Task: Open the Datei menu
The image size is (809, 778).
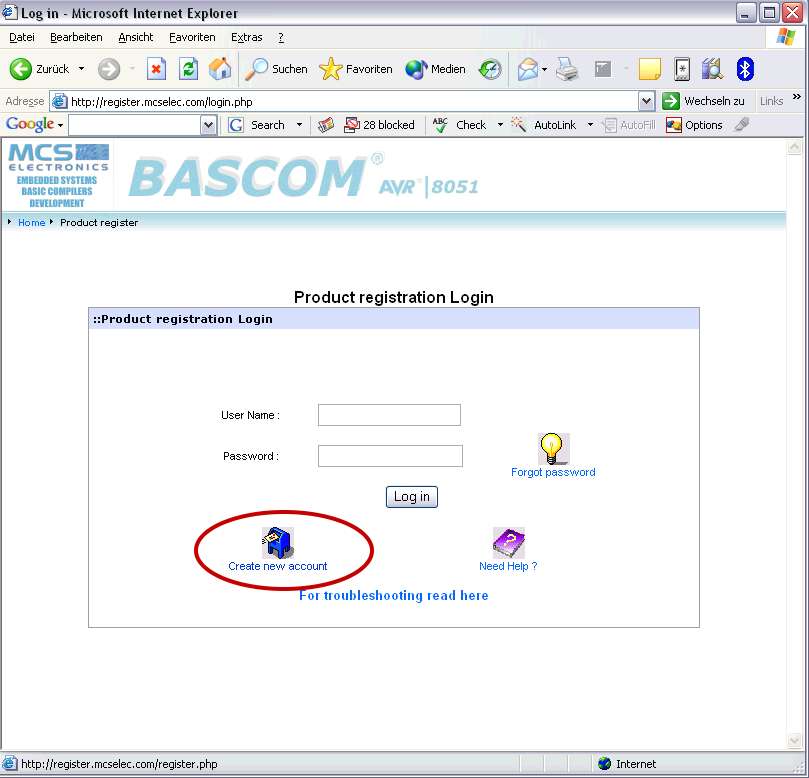Action: 22,37
